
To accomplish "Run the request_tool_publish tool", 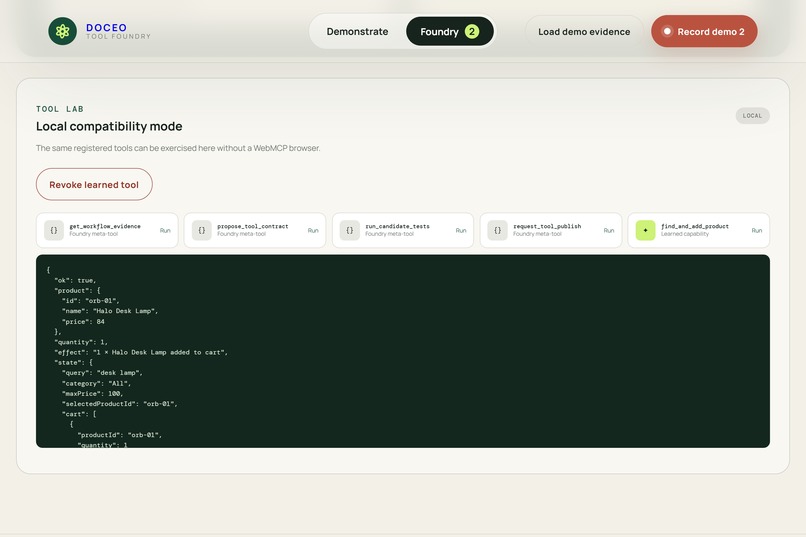I will point(609,230).
